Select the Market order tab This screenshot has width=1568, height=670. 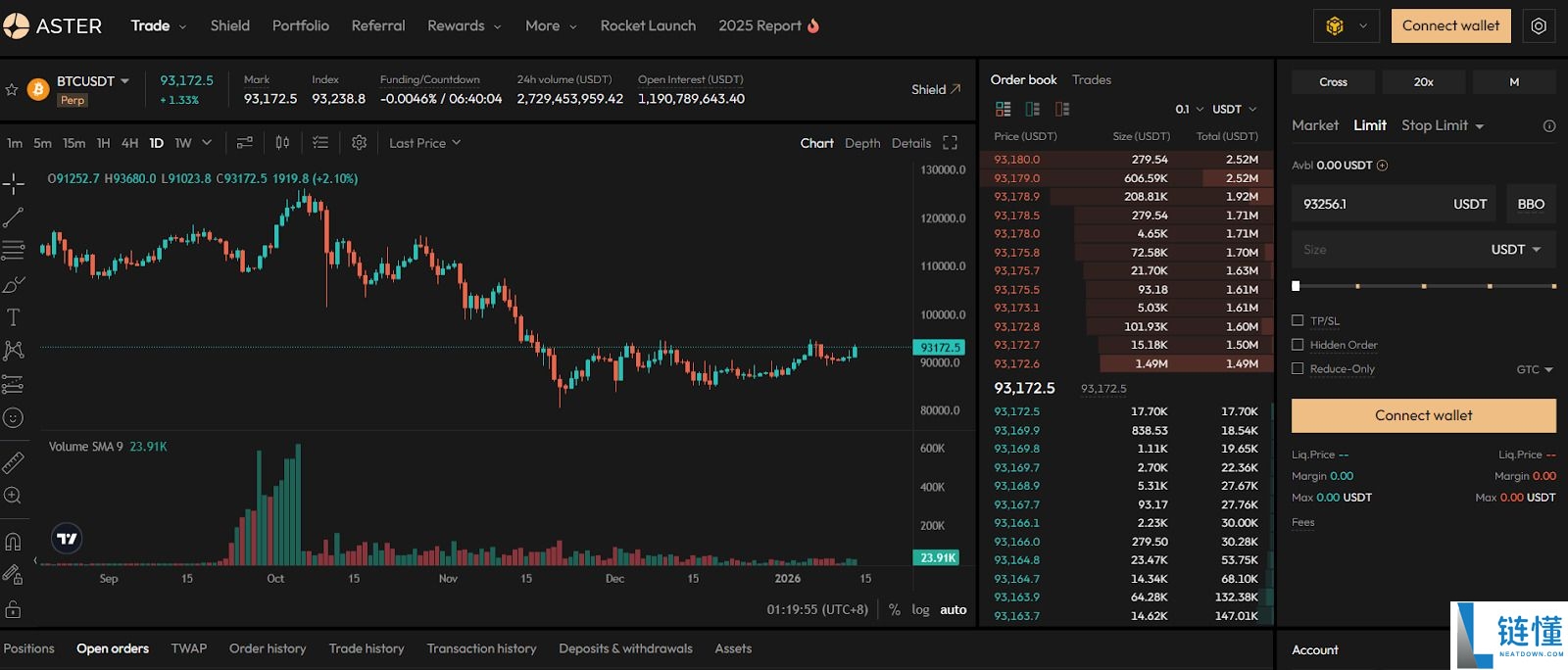1314,125
